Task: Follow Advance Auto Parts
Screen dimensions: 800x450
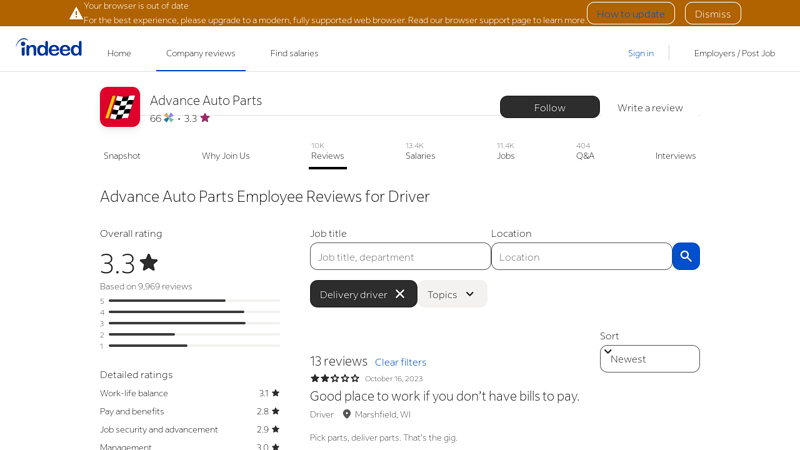Action: (549, 107)
